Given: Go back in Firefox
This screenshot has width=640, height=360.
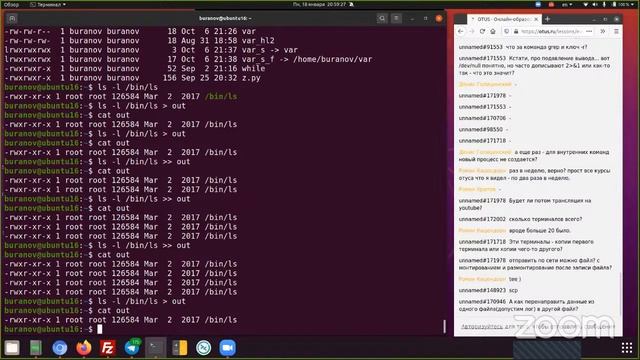Looking at the screenshot, I should [x=460, y=31].
